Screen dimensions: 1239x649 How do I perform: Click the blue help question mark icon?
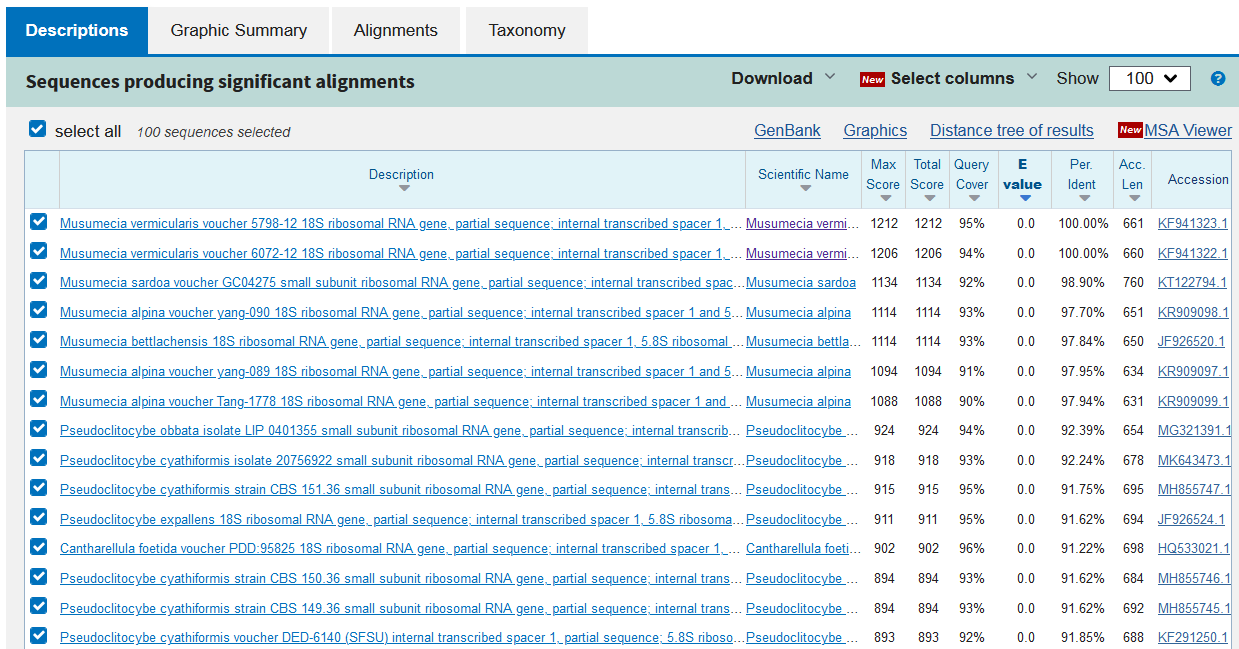(1217, 79)
